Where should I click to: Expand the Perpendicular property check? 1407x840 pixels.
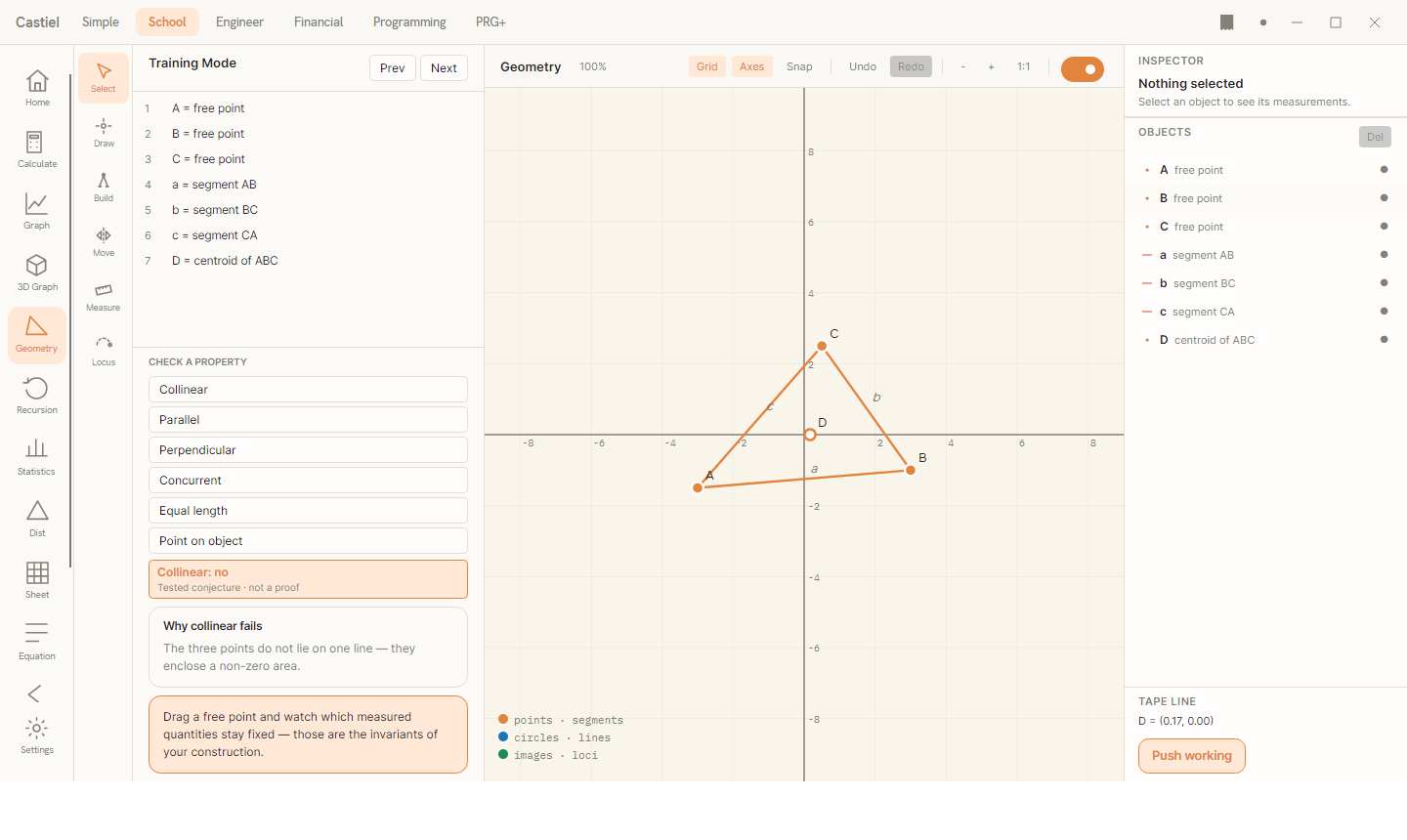[308, 450]
